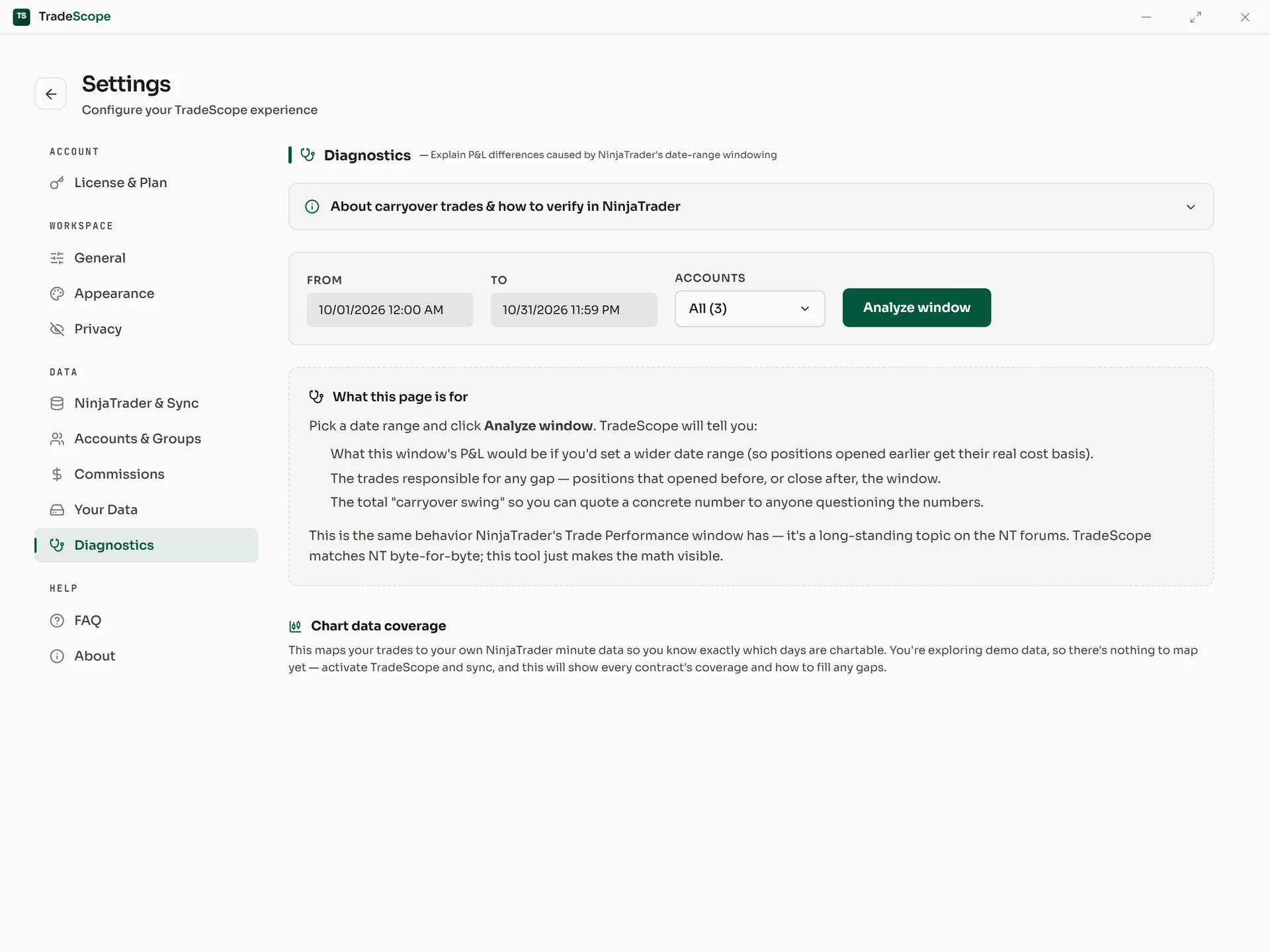Open the About page

coord(146,656)
